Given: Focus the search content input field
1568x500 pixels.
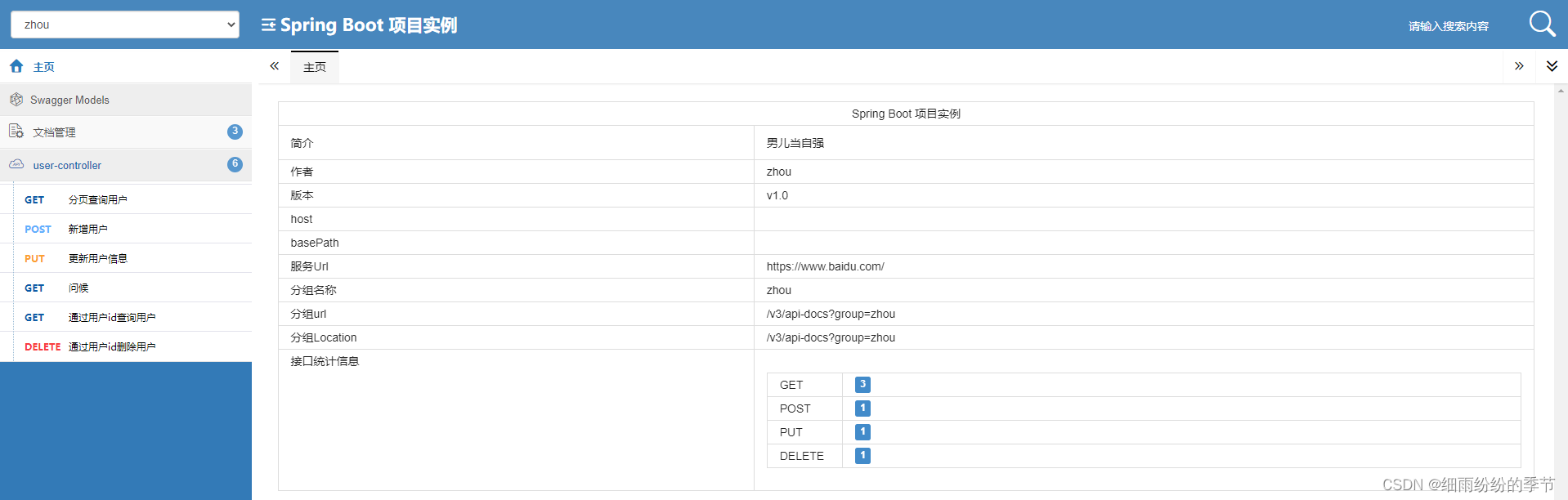Looking at the screenshot, I should 1449,26.
